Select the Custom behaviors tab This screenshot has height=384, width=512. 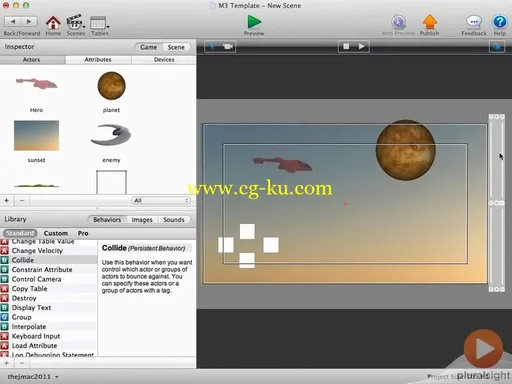[56, 233]
